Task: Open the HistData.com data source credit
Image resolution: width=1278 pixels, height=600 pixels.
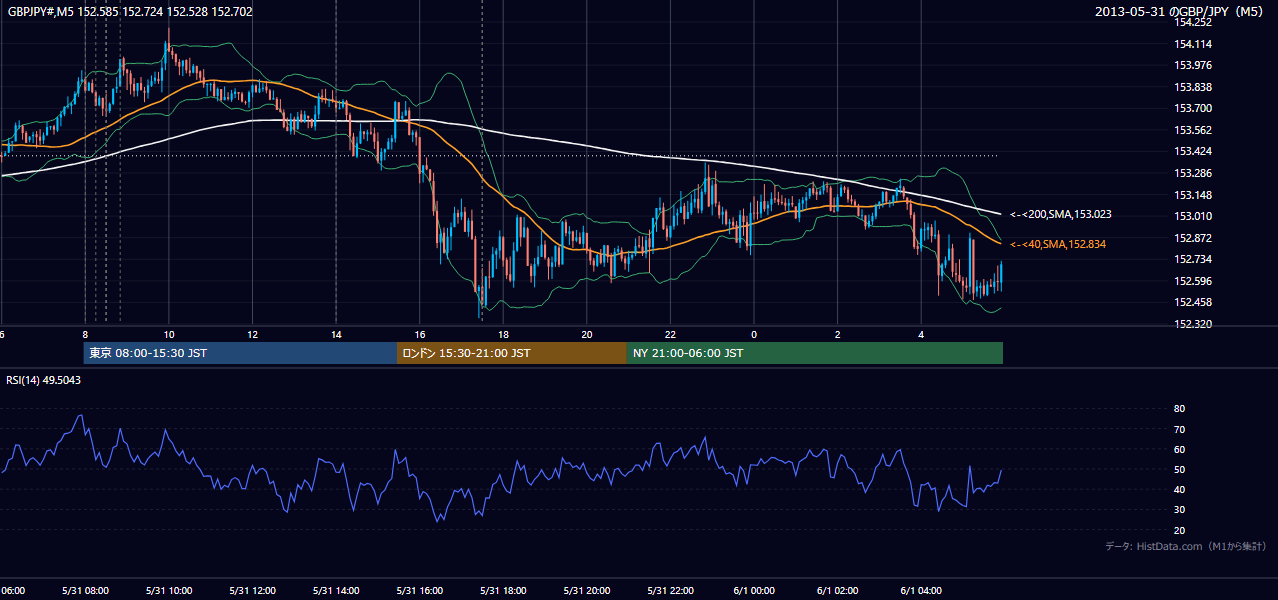Action: click(x=1186, y=546)
